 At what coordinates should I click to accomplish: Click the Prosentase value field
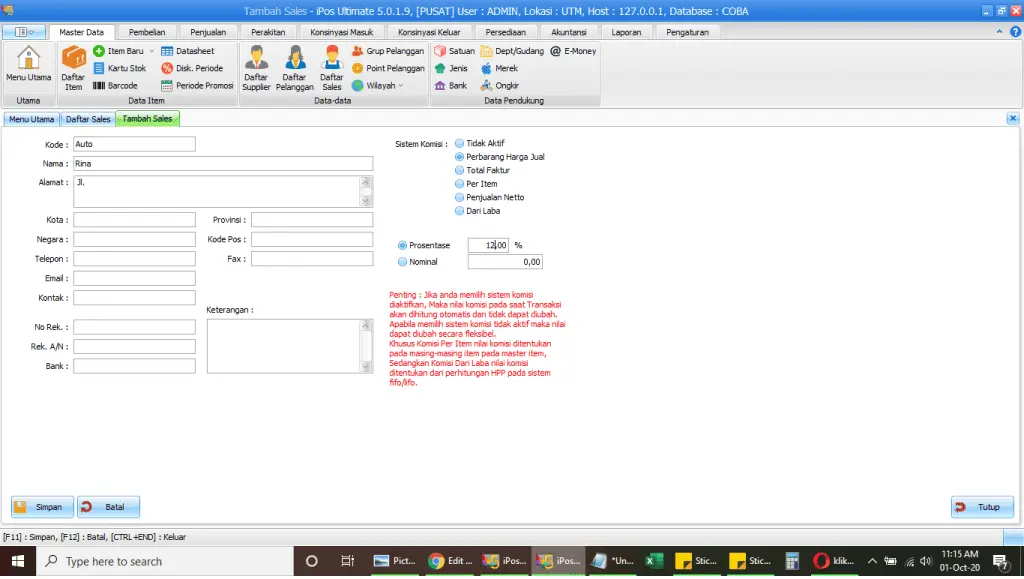[488, 245]
